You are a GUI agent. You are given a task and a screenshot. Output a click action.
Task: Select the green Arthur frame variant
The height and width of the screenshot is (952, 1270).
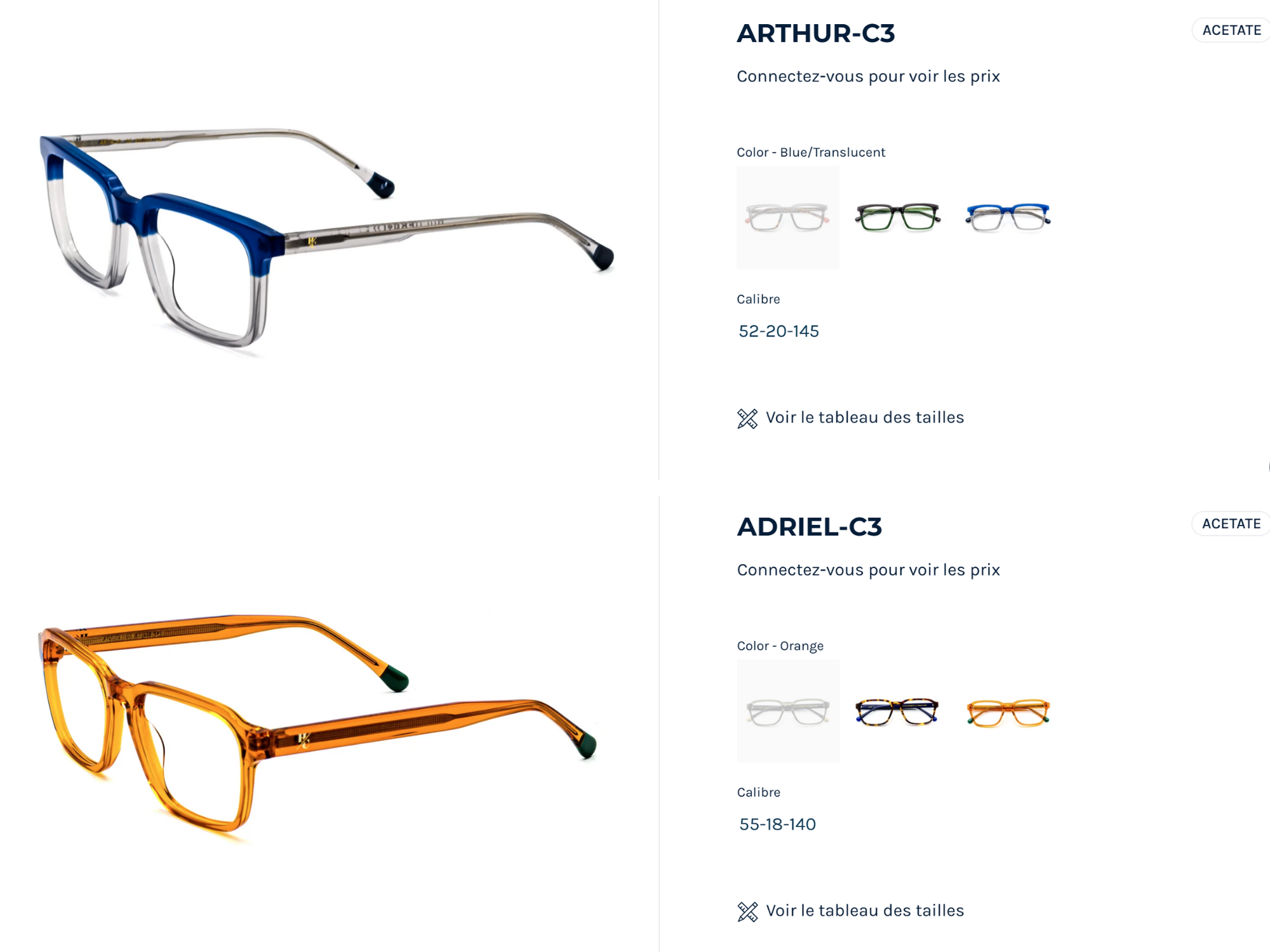click(x=897, y=218)
